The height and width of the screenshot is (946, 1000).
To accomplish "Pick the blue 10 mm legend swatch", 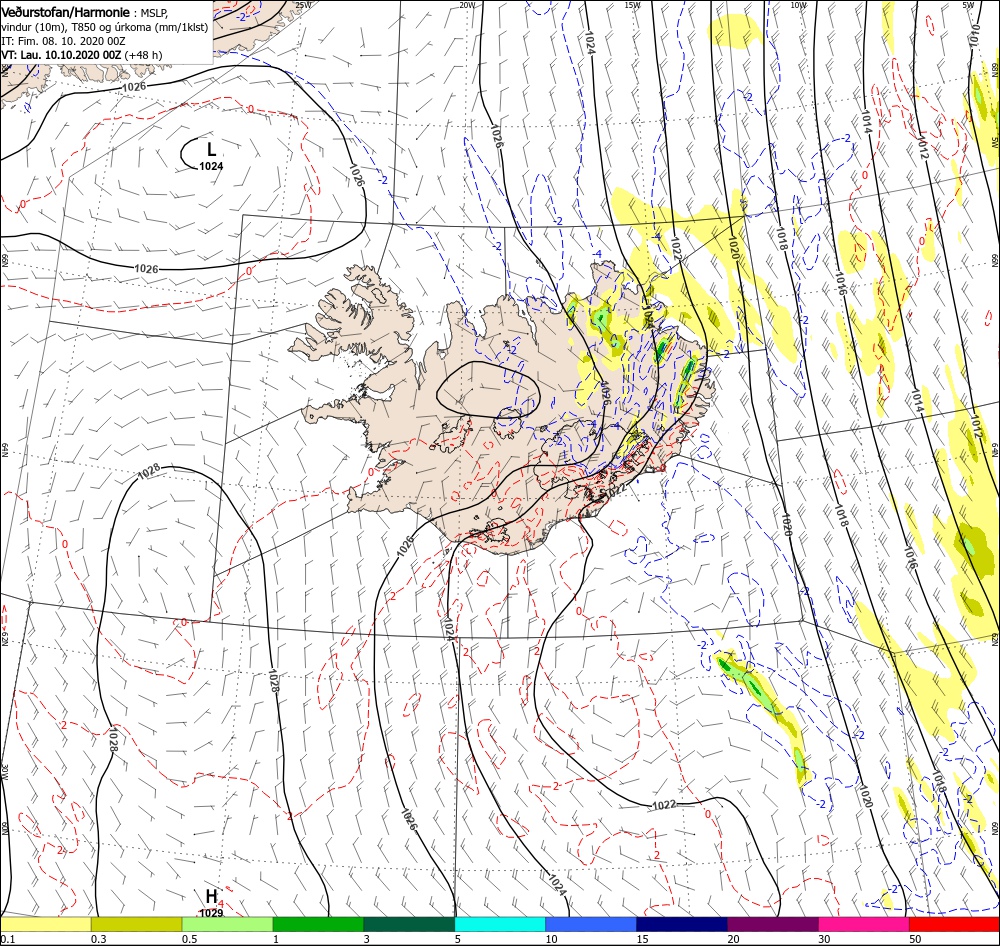I will pyautogui.click(x=591, y=924).
